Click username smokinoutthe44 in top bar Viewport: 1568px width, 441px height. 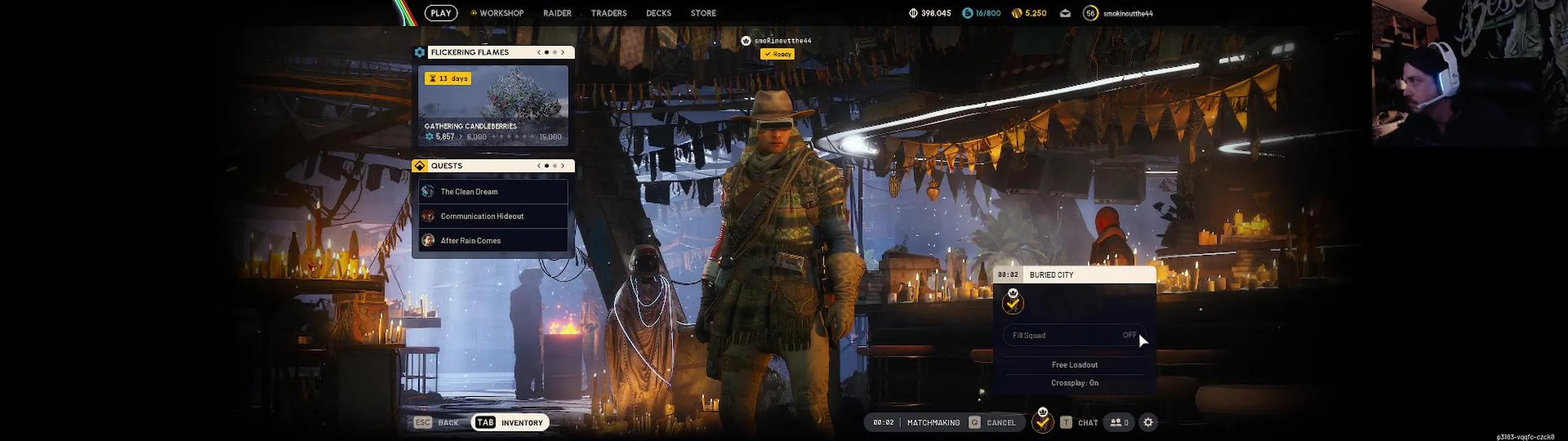(1128, 13)
